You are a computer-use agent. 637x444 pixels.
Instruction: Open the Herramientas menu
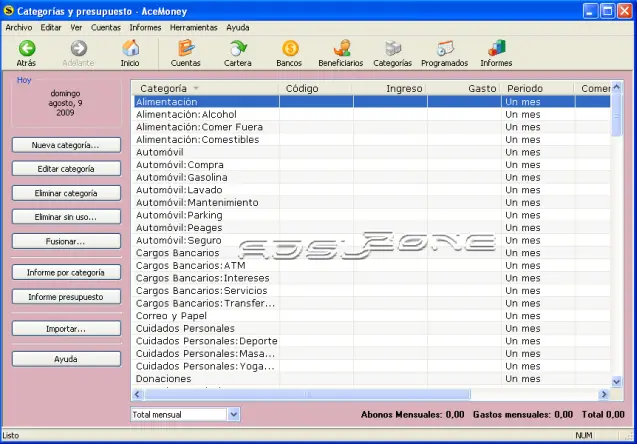pyautogui.click(x=193, y=28)
